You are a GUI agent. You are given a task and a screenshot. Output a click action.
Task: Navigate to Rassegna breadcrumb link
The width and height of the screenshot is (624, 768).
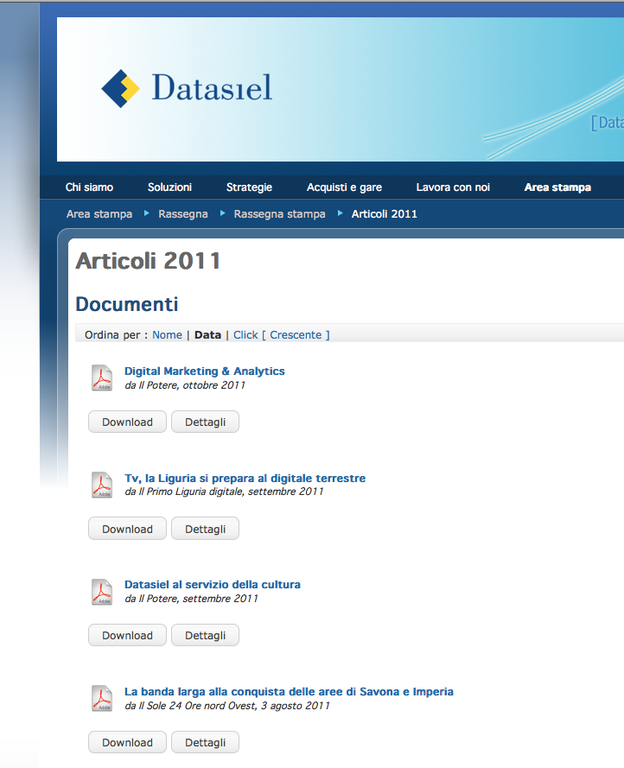(183, 214)
